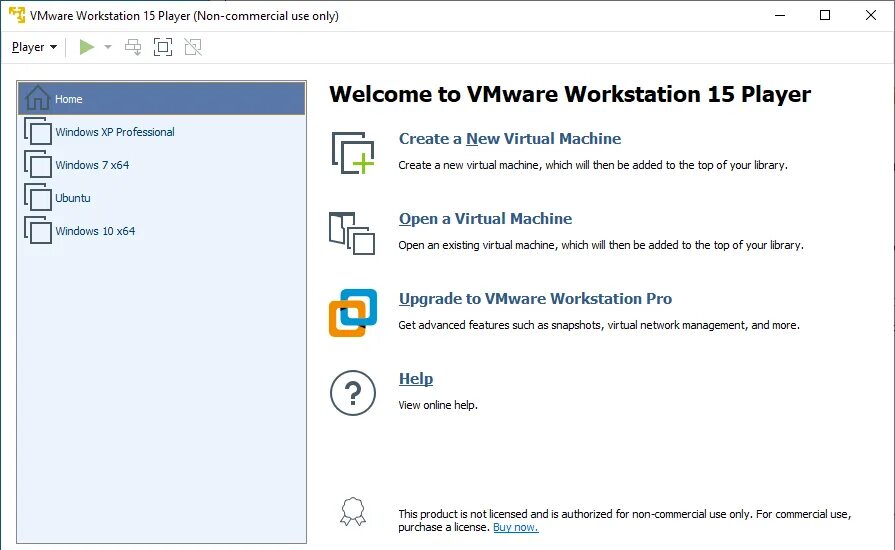Open the Player menu
The height and width of the screenshot is (550, 895).
pos(34,47)
